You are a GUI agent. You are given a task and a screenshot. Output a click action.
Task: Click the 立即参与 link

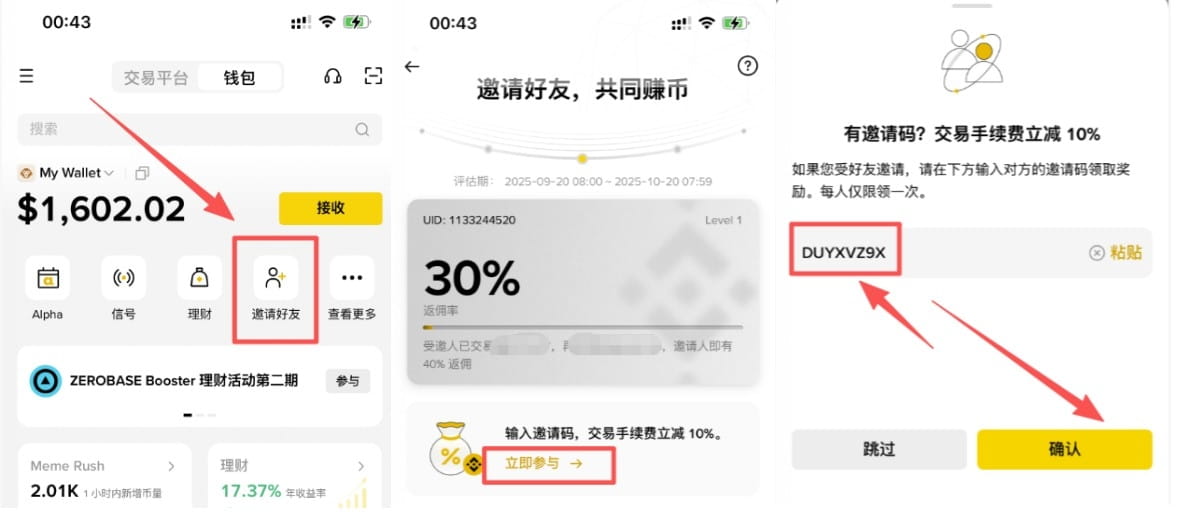544,463
